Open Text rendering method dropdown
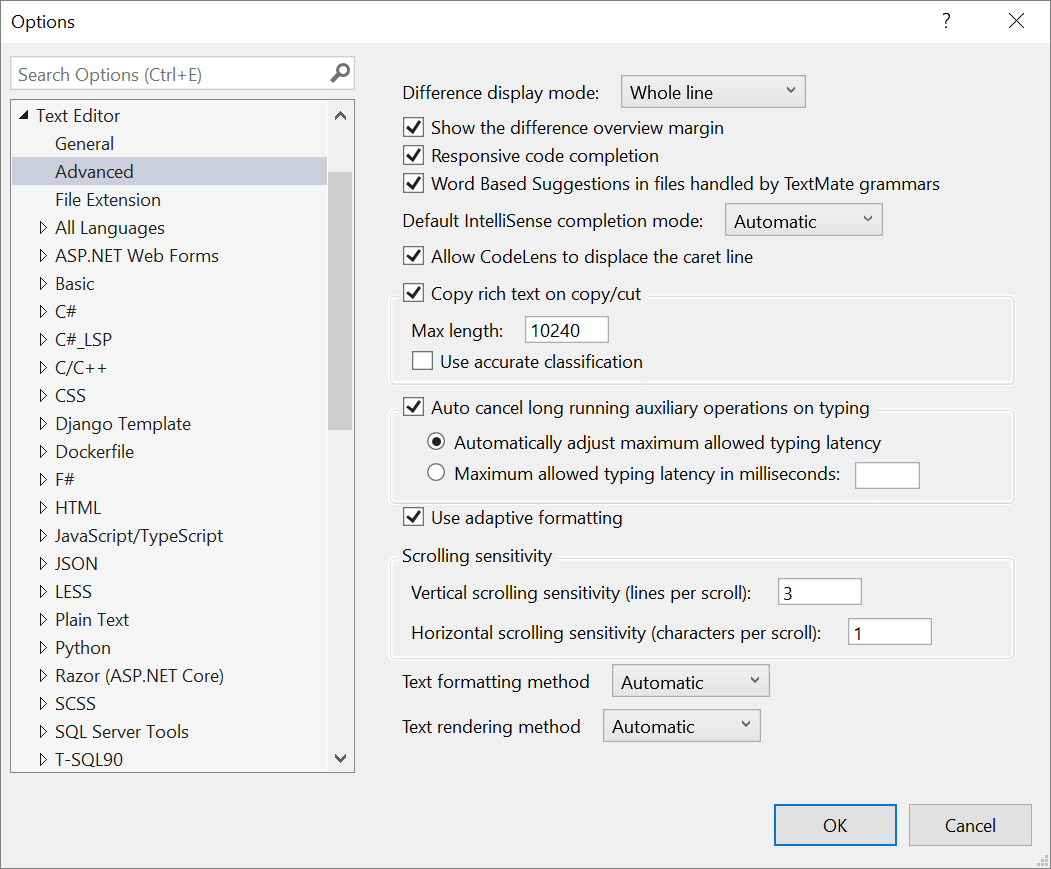The image size is (1051, 869). click(682, 726)
